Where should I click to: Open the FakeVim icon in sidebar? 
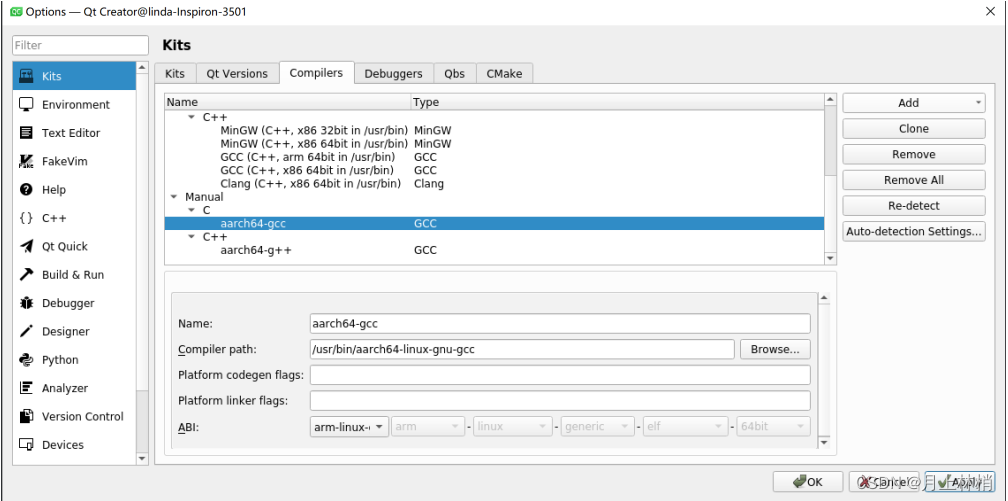click(x=26, y=161)
